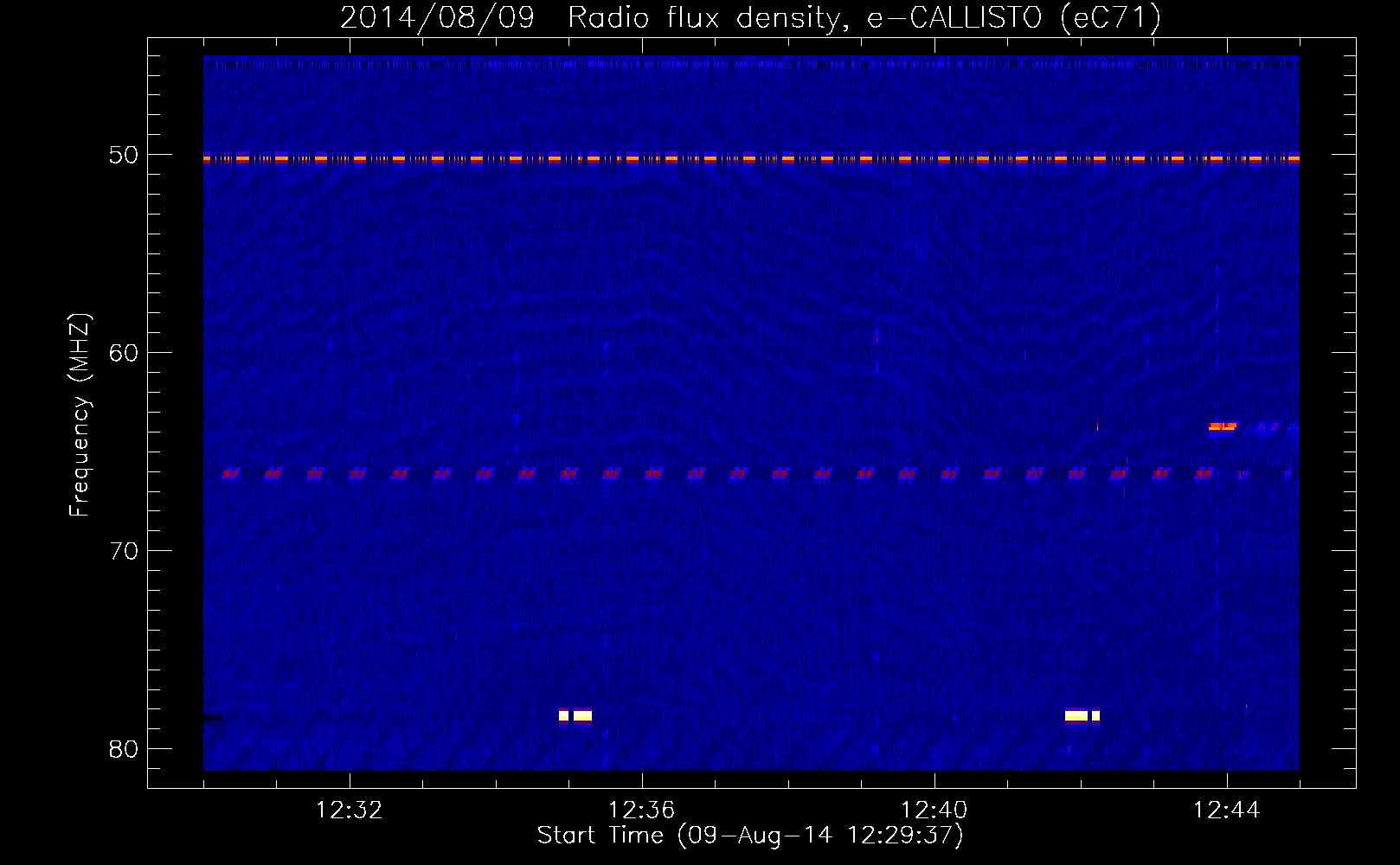Click the 60 frequency tick label

[124, 353]
